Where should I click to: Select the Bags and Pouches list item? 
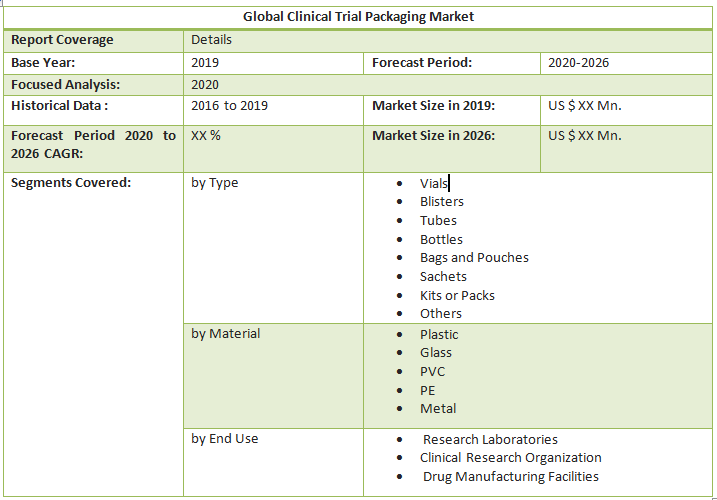point(474,257)
